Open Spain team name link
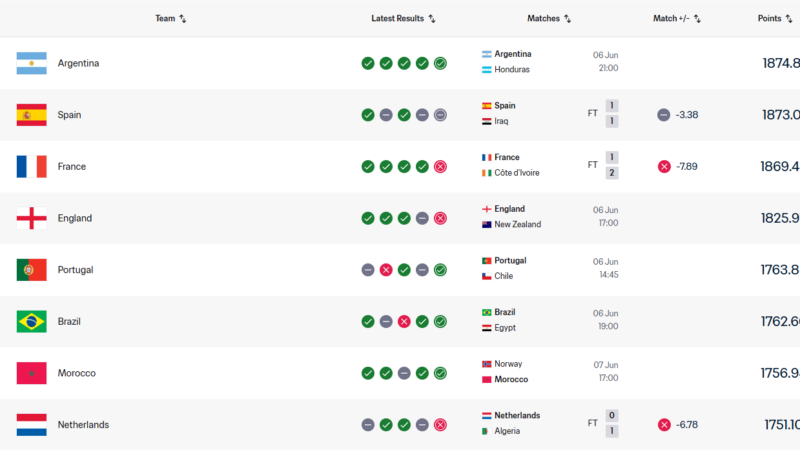The width and height of the screenshot is (800, 450). [x=69, y=115]
